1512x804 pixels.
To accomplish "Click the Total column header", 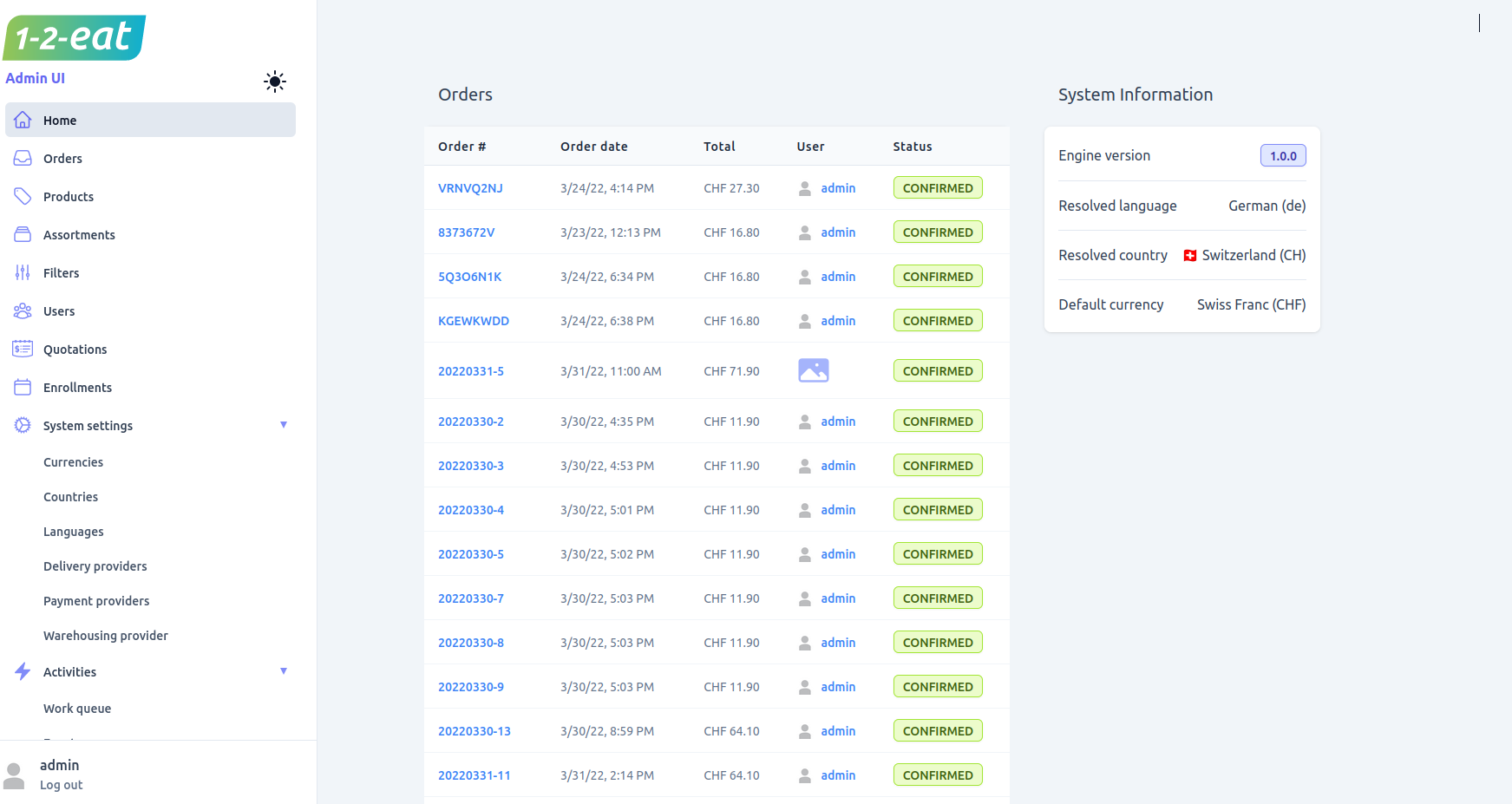I will (719, 147).
